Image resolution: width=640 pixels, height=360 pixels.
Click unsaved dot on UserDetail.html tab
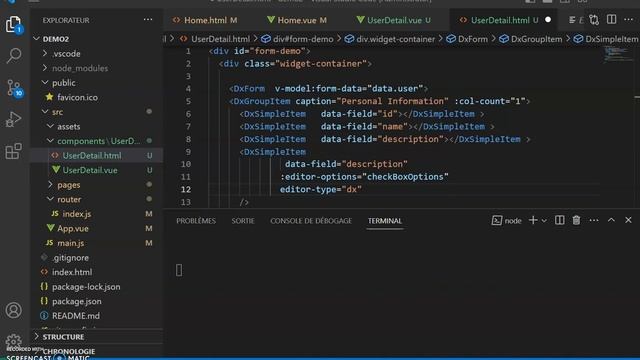(548, 20)
